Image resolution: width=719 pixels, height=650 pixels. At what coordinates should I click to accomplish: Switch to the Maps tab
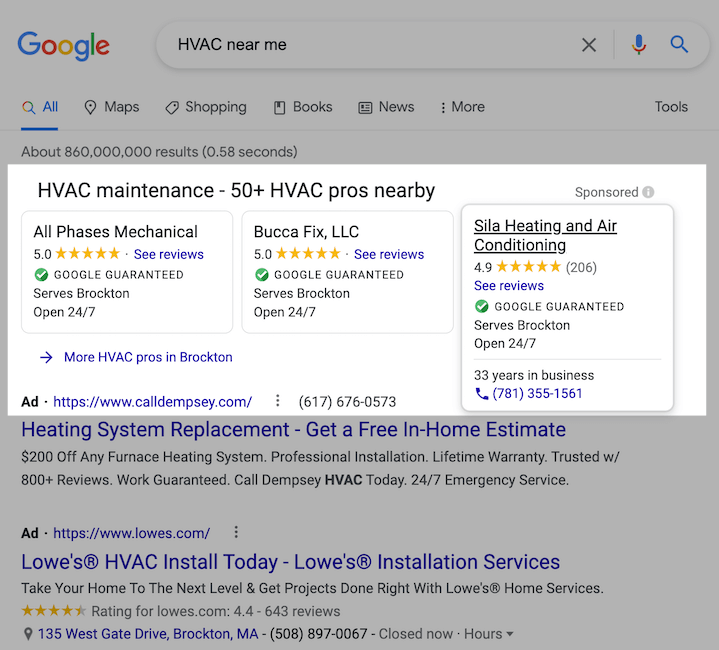tap(112, 107)
